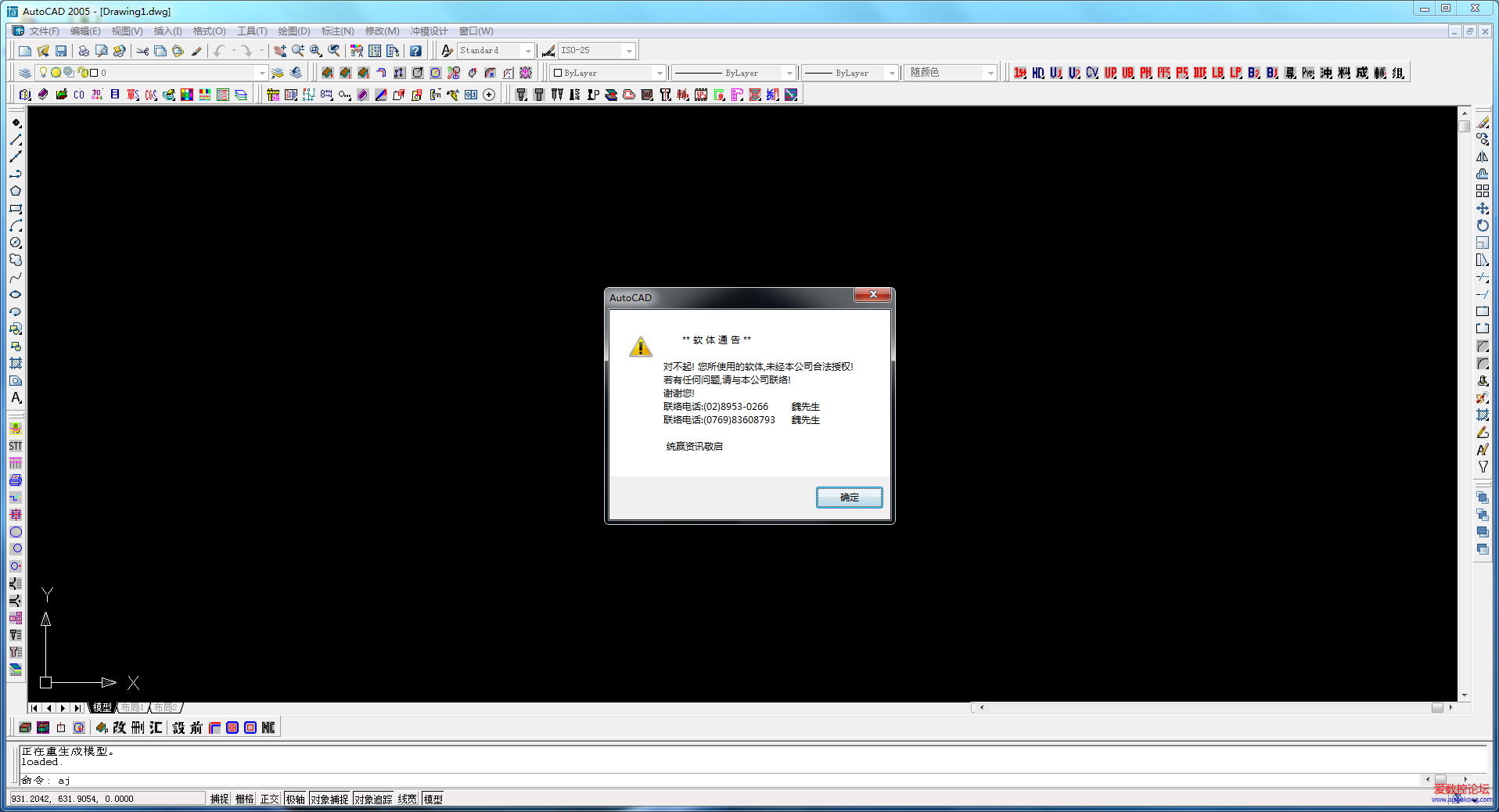Select the Rotate tool in the modify toolbar

click(x=1483, y=225)
